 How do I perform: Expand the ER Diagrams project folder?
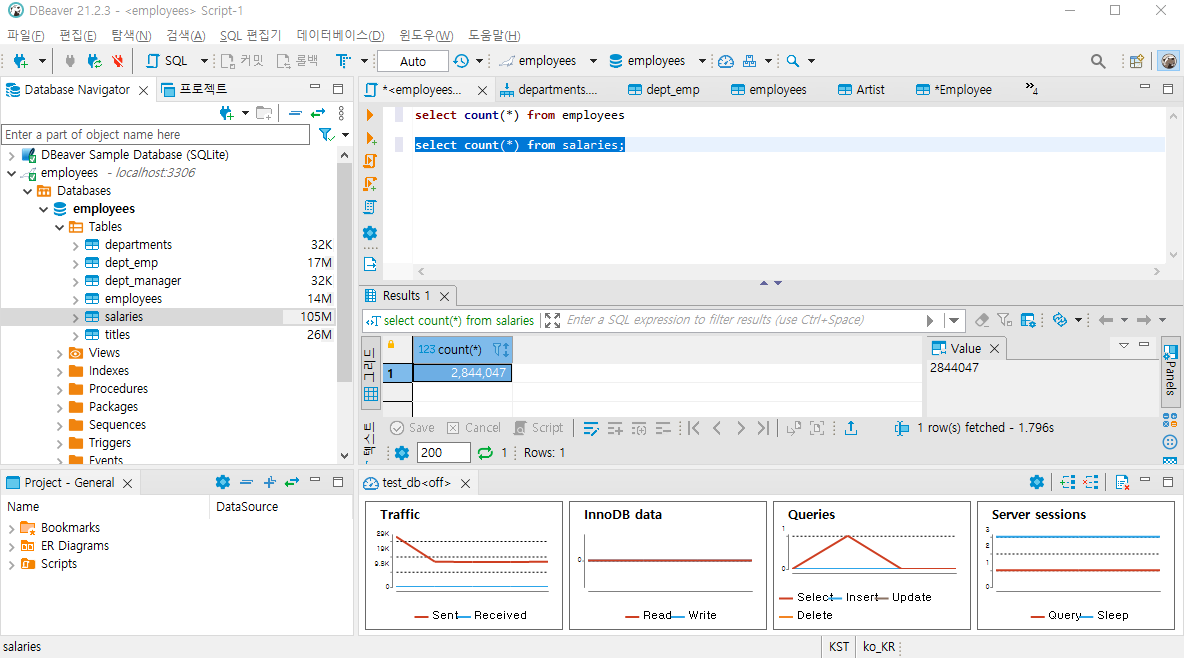(11, 546)
